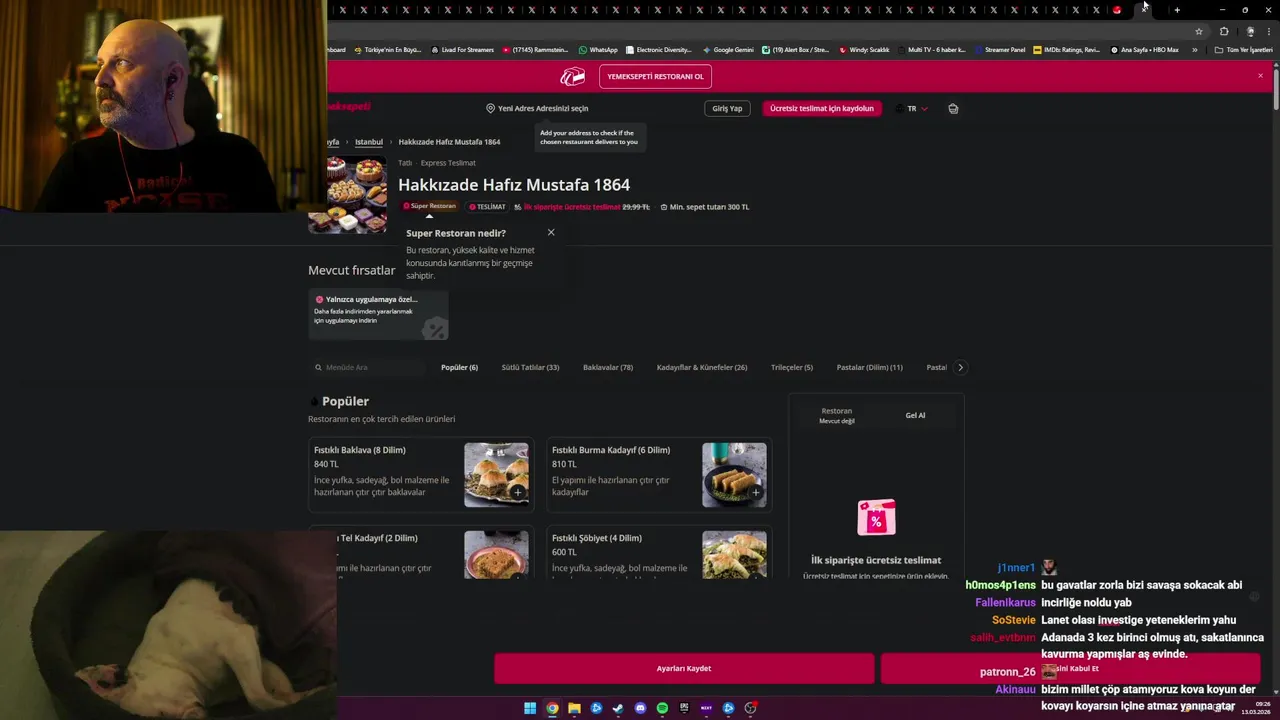This screenshot has width=1280, height=720.
Task: Open Electronic Diversity bookmark
Action: [x=659, y=49]
